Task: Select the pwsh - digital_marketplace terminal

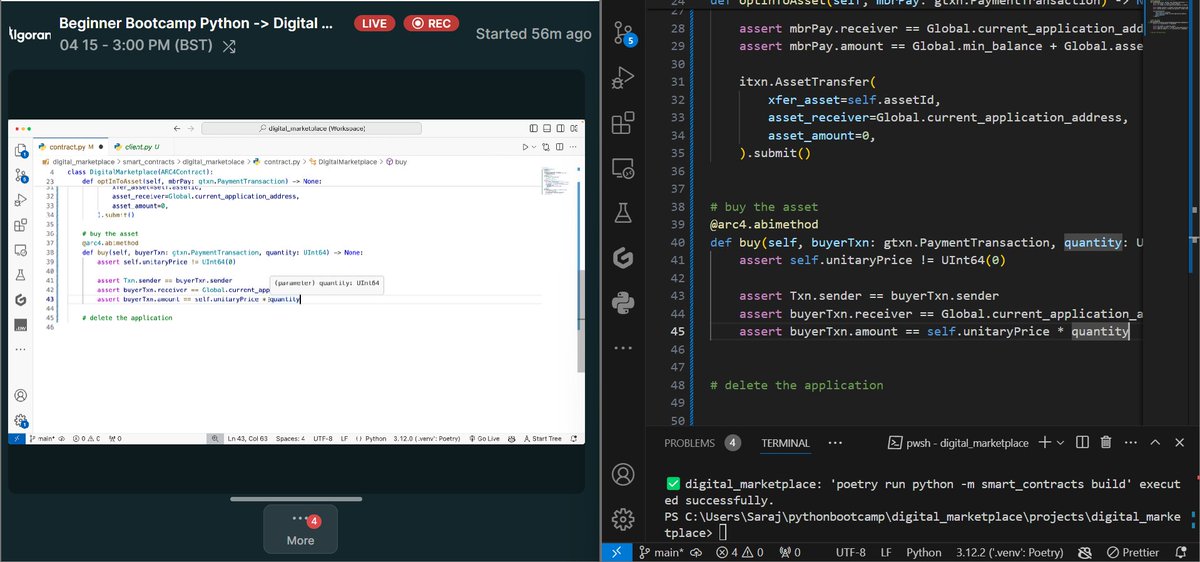Action: (958, 442)
